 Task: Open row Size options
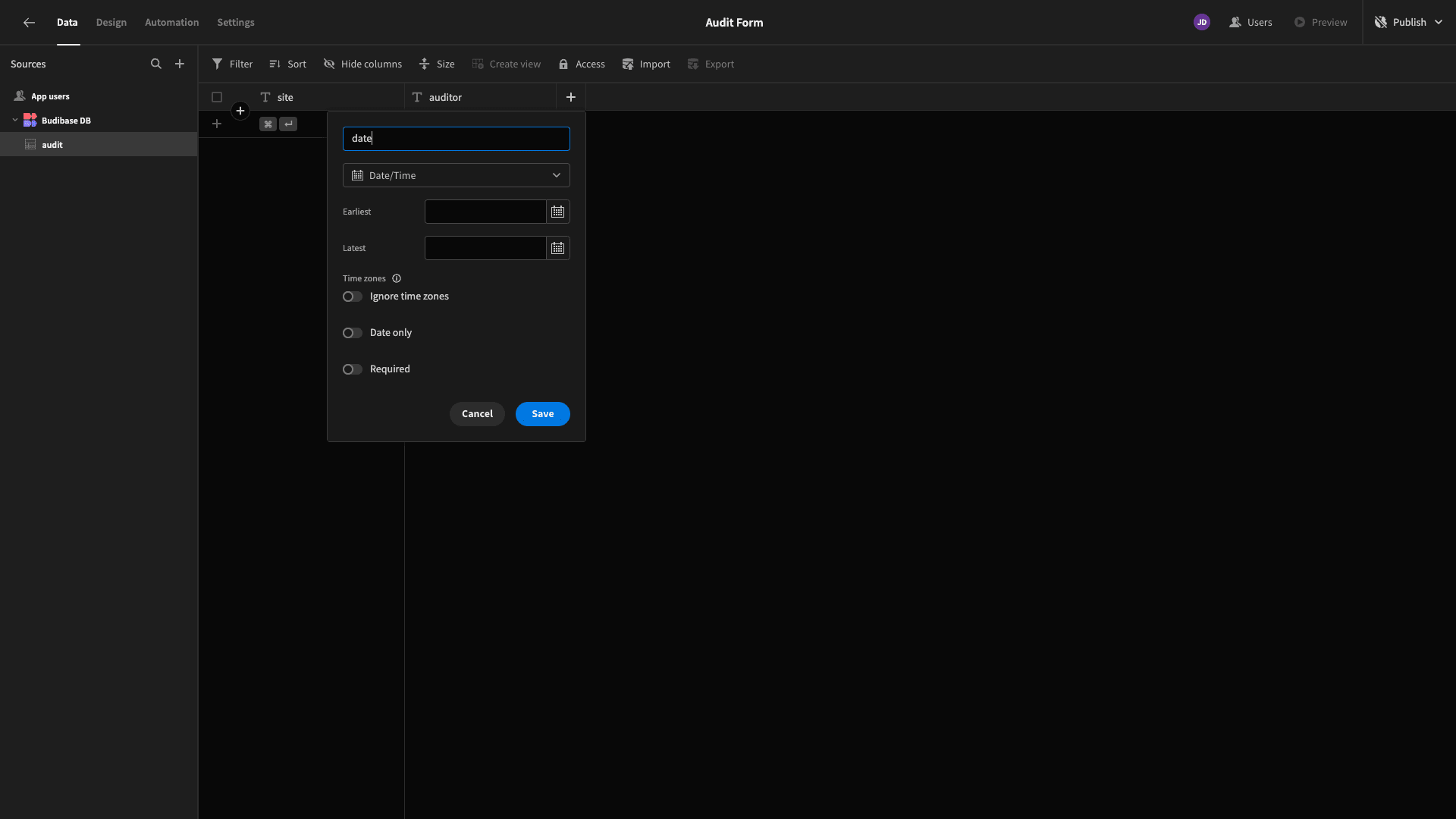tap(437, 64)
